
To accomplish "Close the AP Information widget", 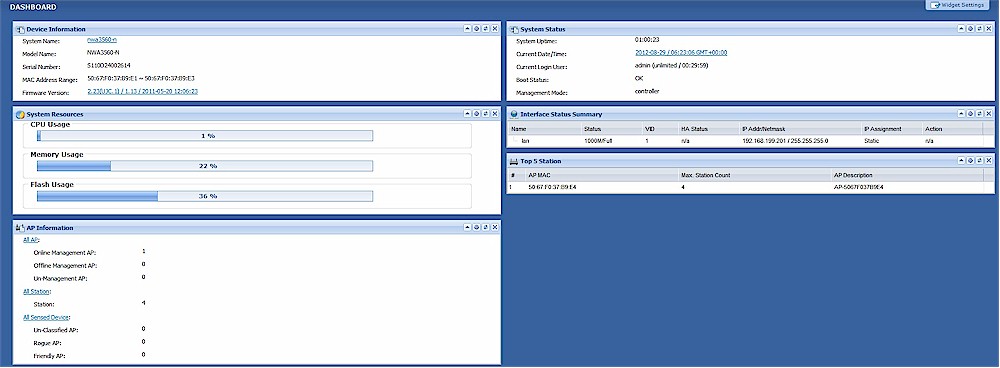I will pos(495,227).
